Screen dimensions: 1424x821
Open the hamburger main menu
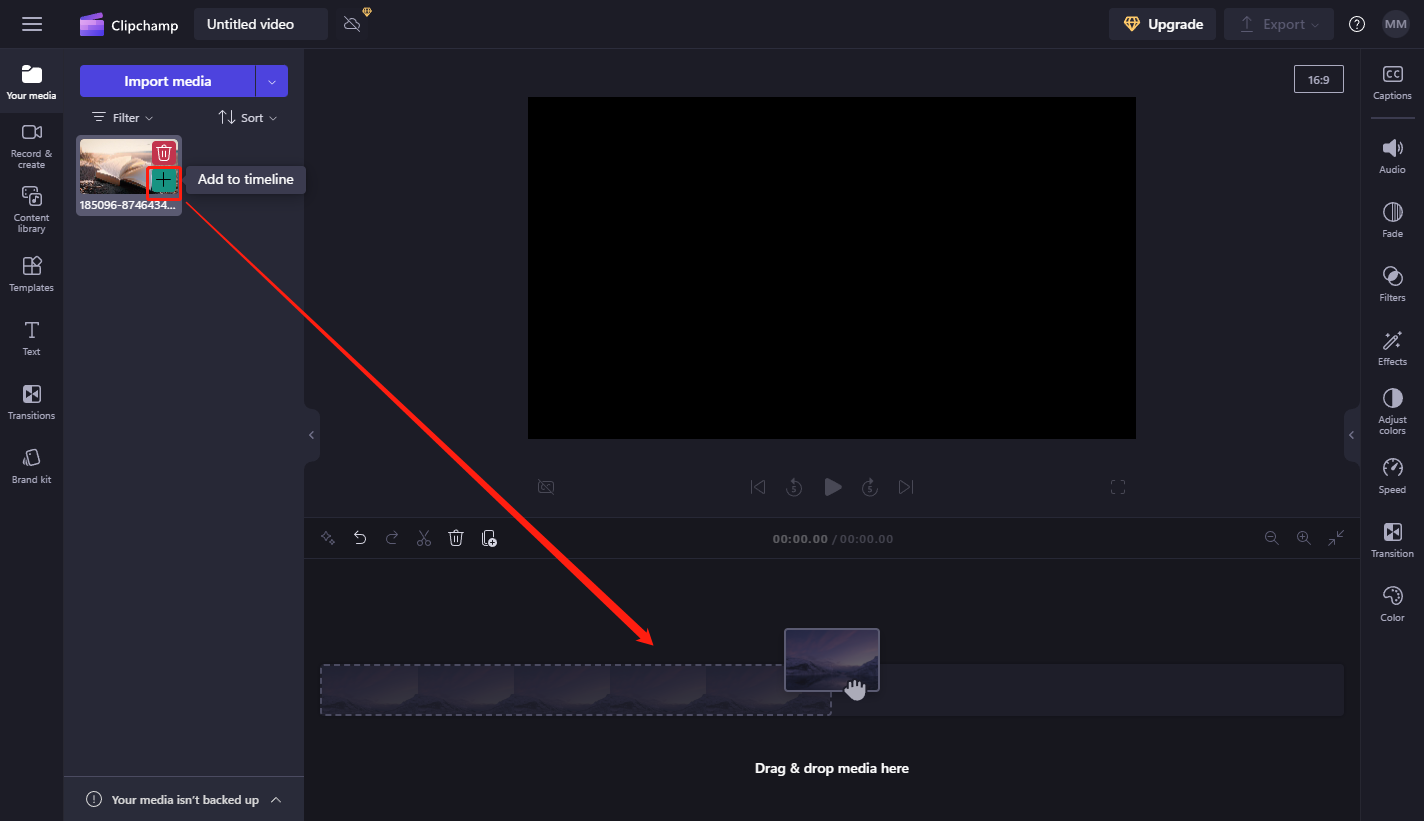click(x=32, y=24)
